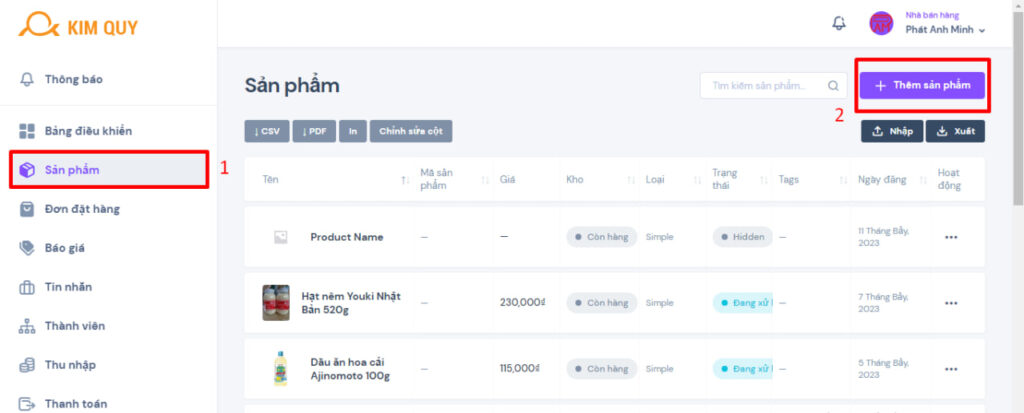The image size is (1024, 413).
Task: Open the actions menu for Hạt nêm Youki row
Action: click(x=951, y=303)
